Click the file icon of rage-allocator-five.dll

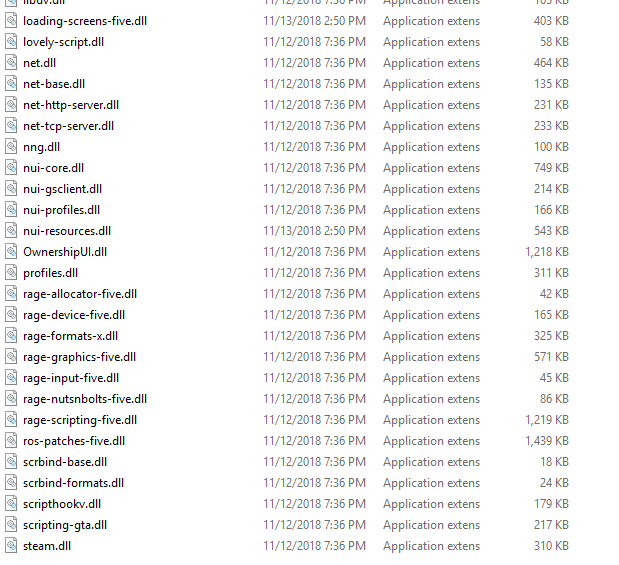(x=11, y=294)
